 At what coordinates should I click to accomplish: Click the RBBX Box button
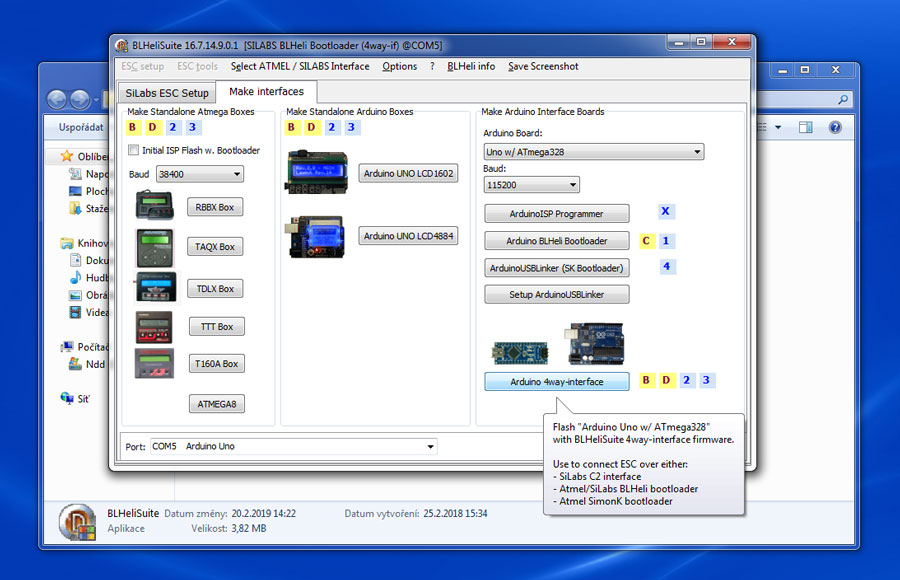215,207
